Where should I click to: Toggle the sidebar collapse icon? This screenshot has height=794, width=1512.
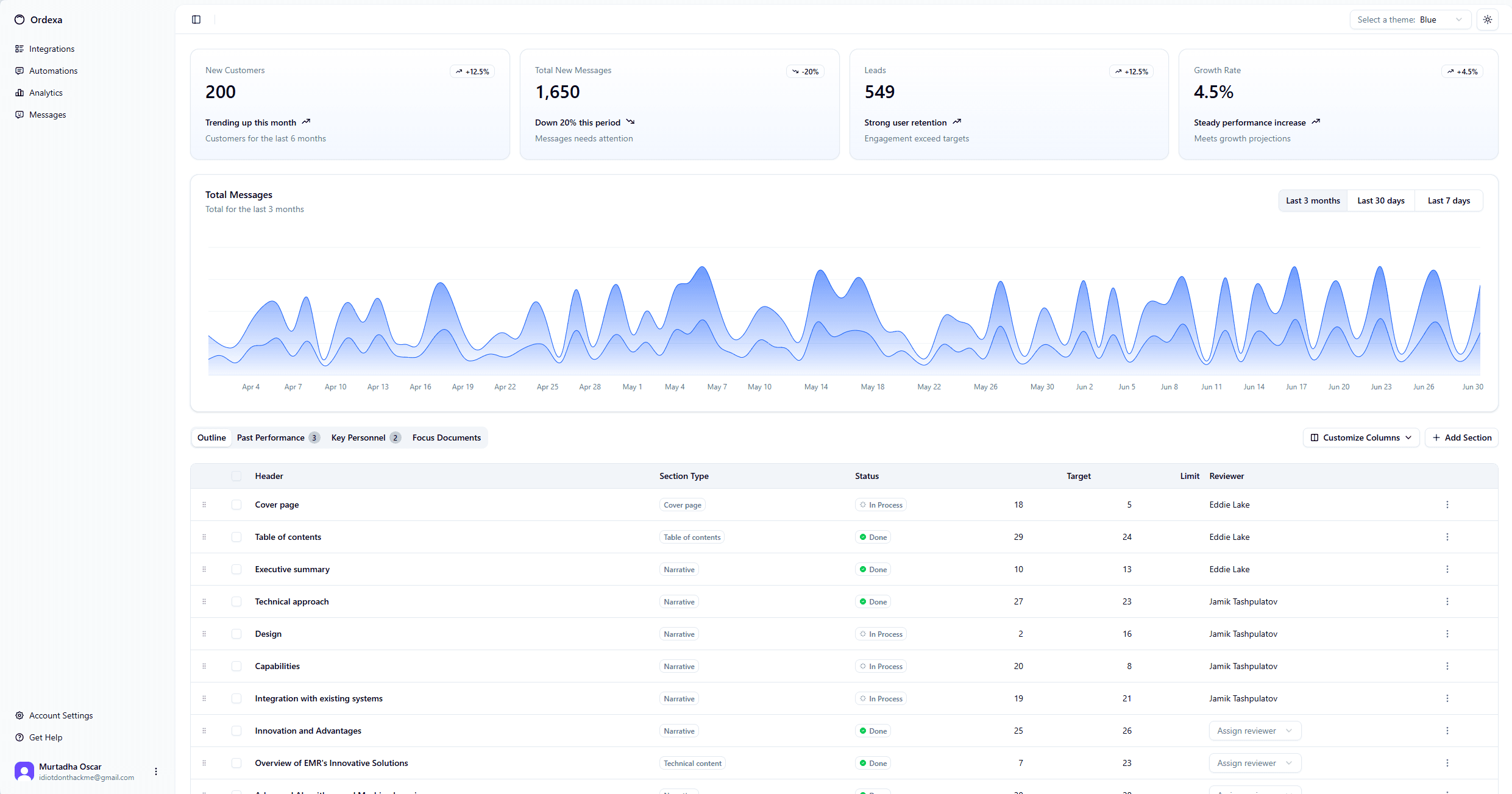[x=196, y=19]
